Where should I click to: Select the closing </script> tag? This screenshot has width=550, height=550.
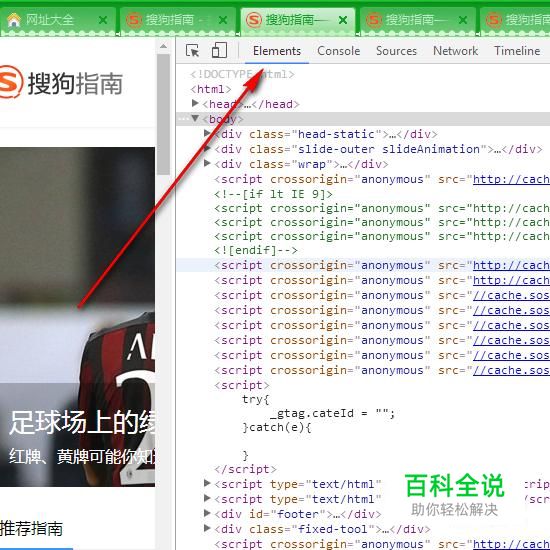click(245, 469)
